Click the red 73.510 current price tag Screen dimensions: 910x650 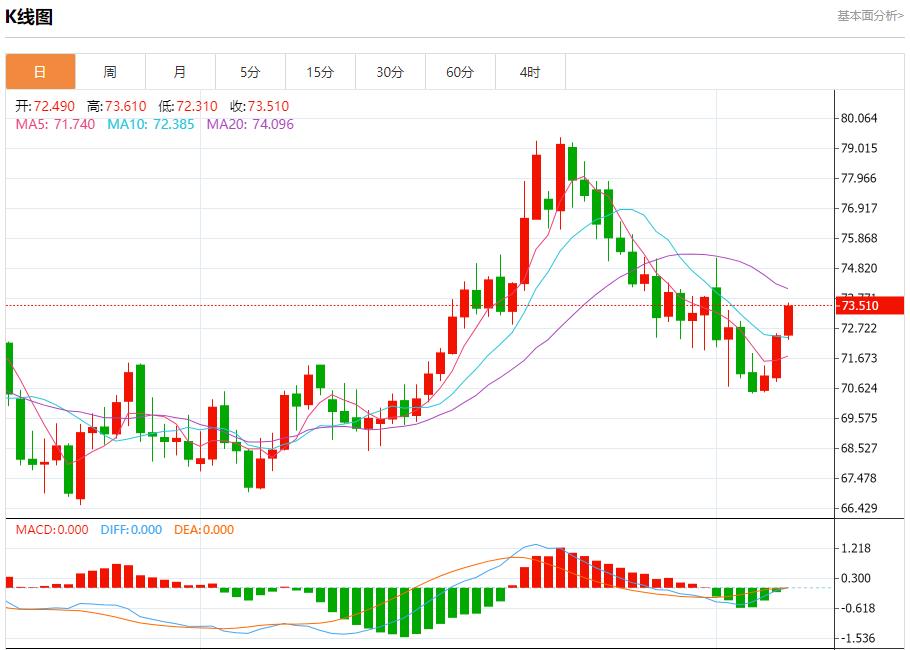860,306
